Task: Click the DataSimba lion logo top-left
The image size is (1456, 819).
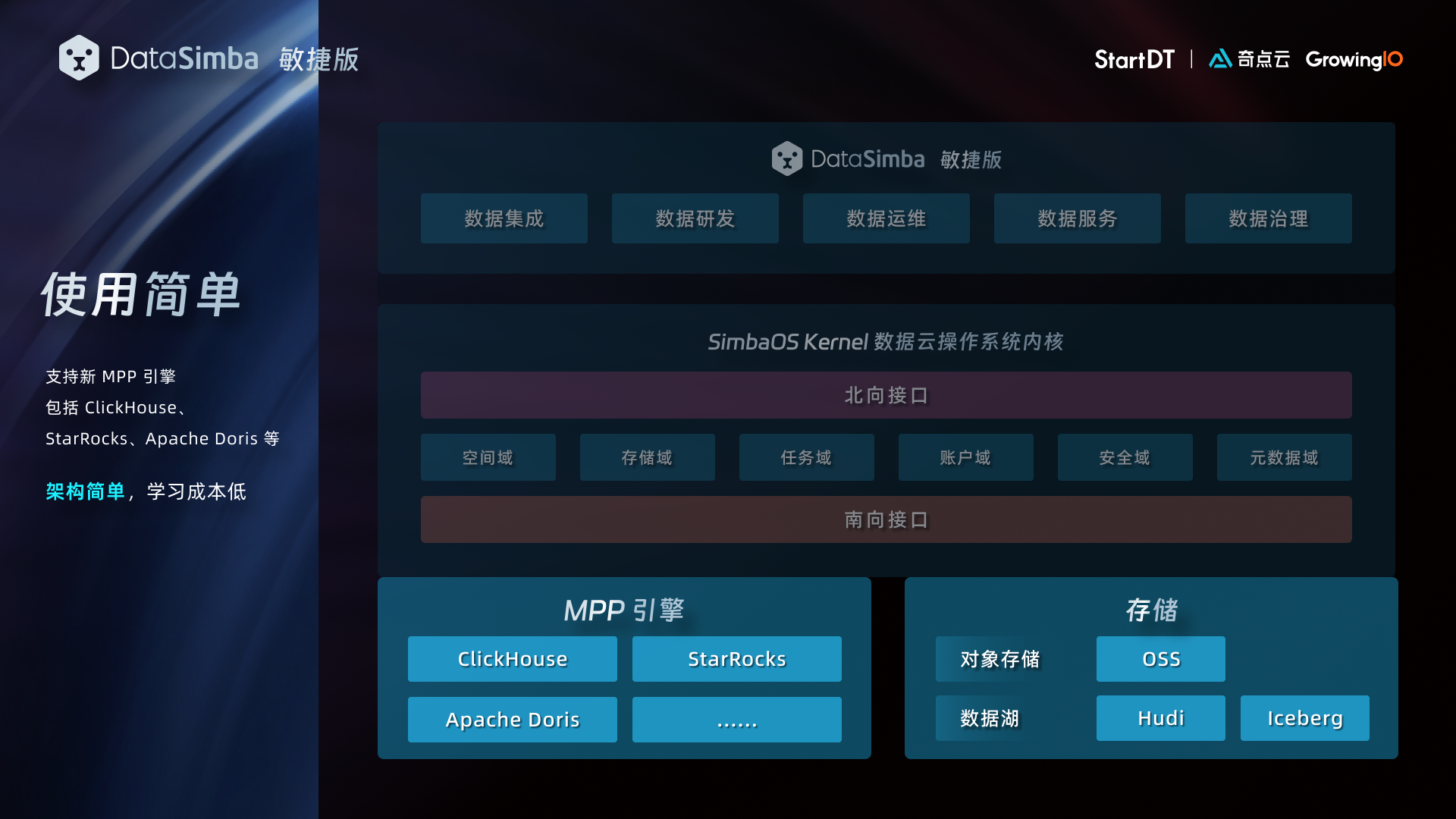Action: [x=79, y=58]
